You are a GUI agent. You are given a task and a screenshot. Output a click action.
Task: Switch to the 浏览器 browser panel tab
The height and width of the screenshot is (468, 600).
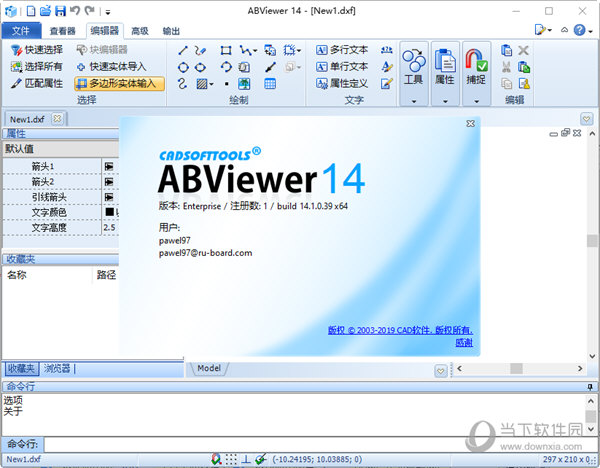tap(57, 369)
